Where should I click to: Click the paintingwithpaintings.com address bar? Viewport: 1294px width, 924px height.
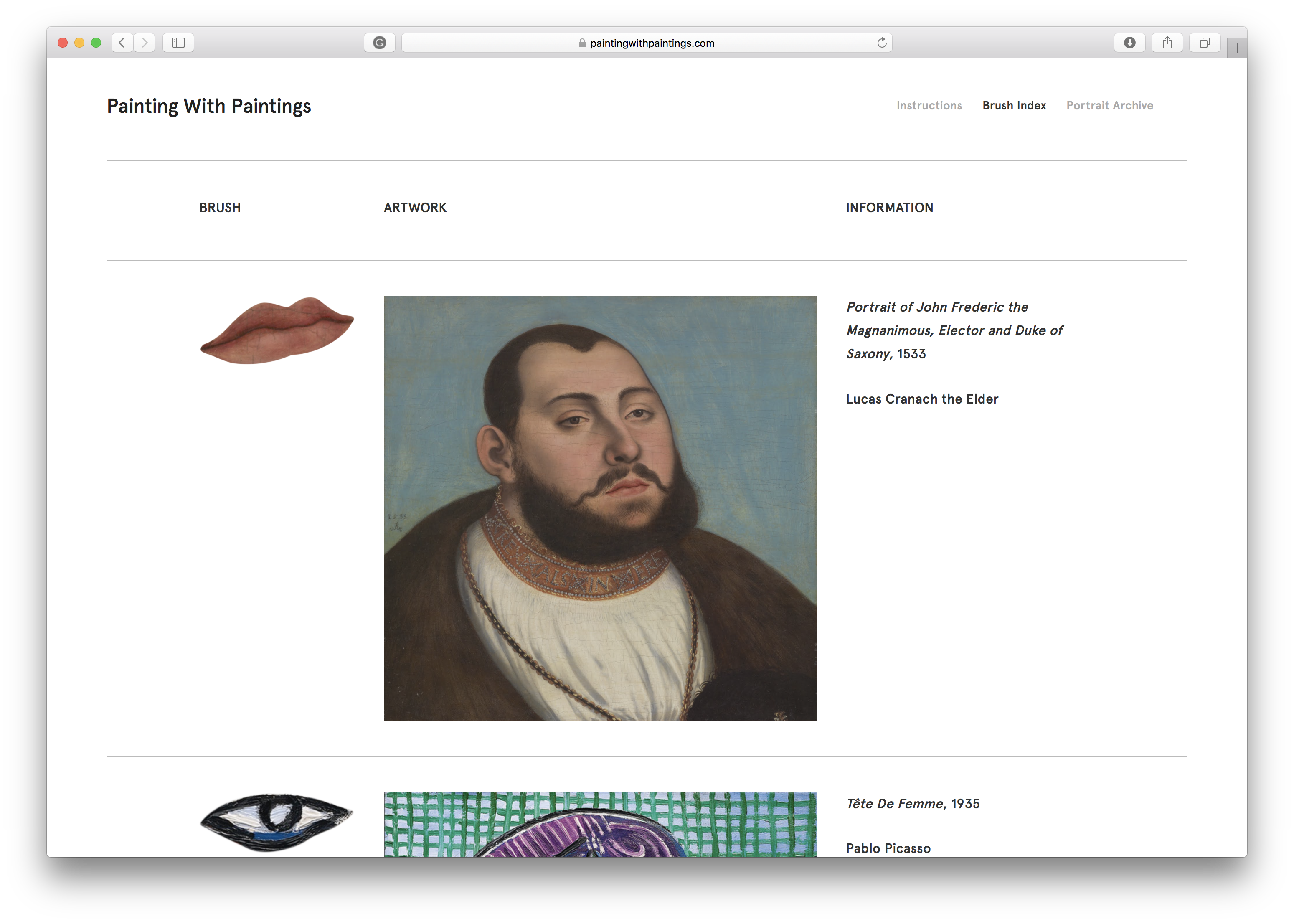point(646,43)
